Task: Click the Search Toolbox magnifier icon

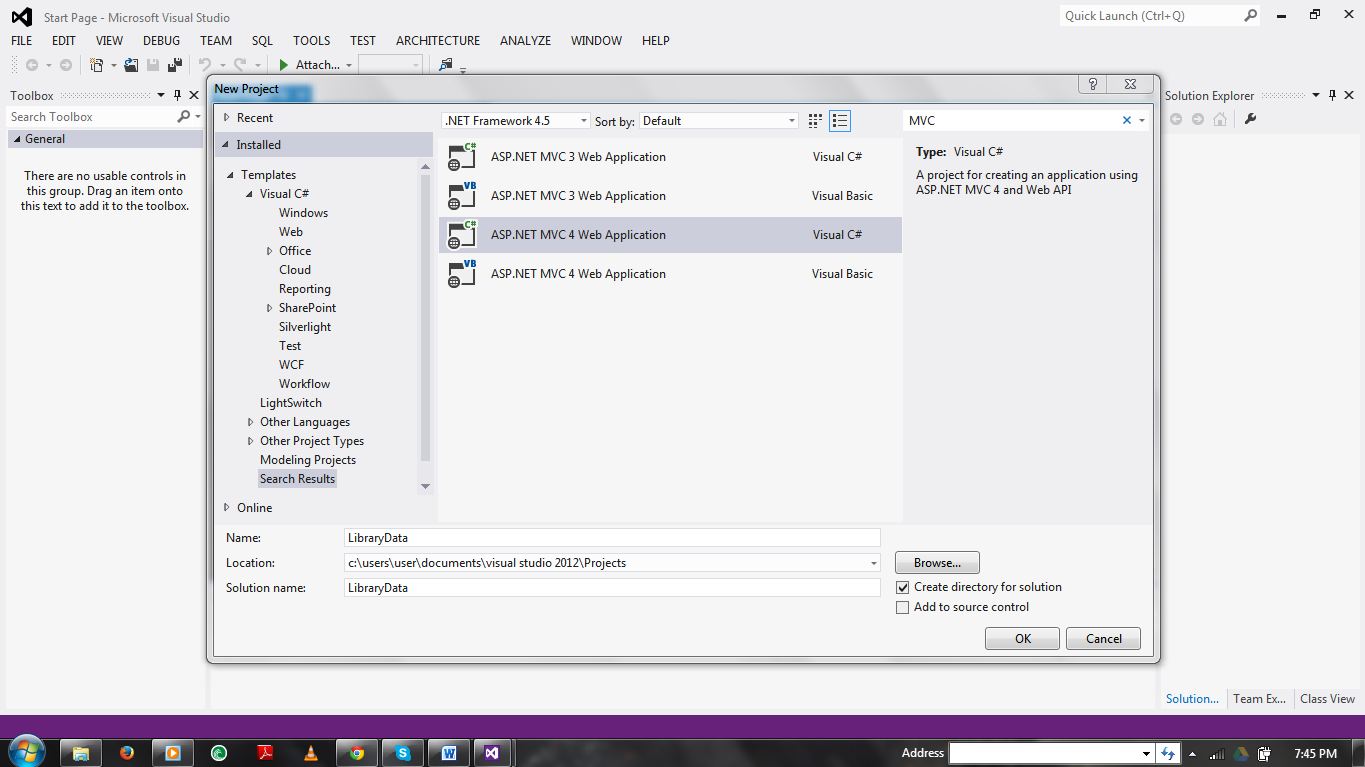Action: pos(183,117)
